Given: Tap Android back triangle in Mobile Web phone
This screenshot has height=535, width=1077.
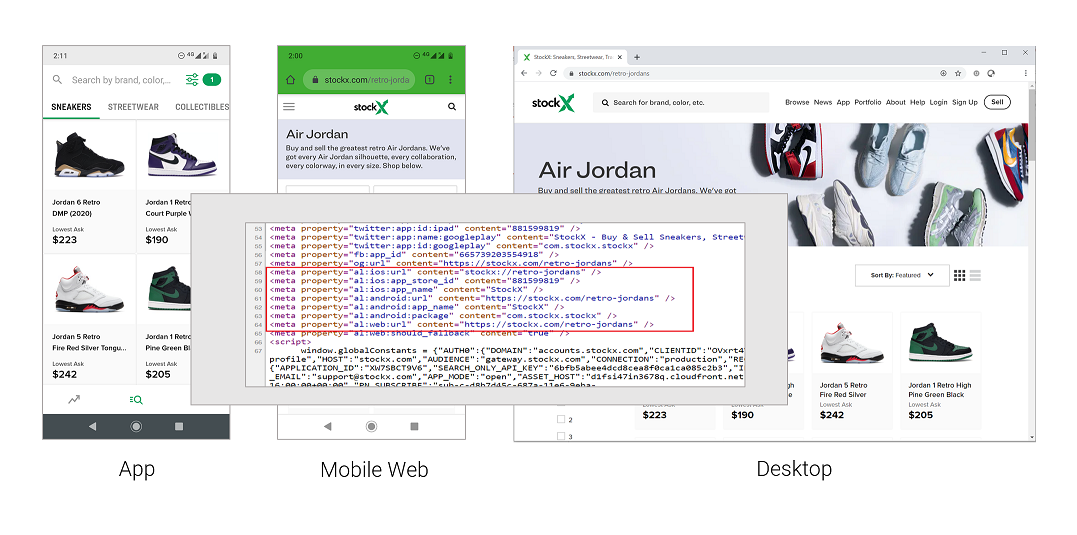Looking at the screenshot, I should pyautogui.click(x=328, y=426).
